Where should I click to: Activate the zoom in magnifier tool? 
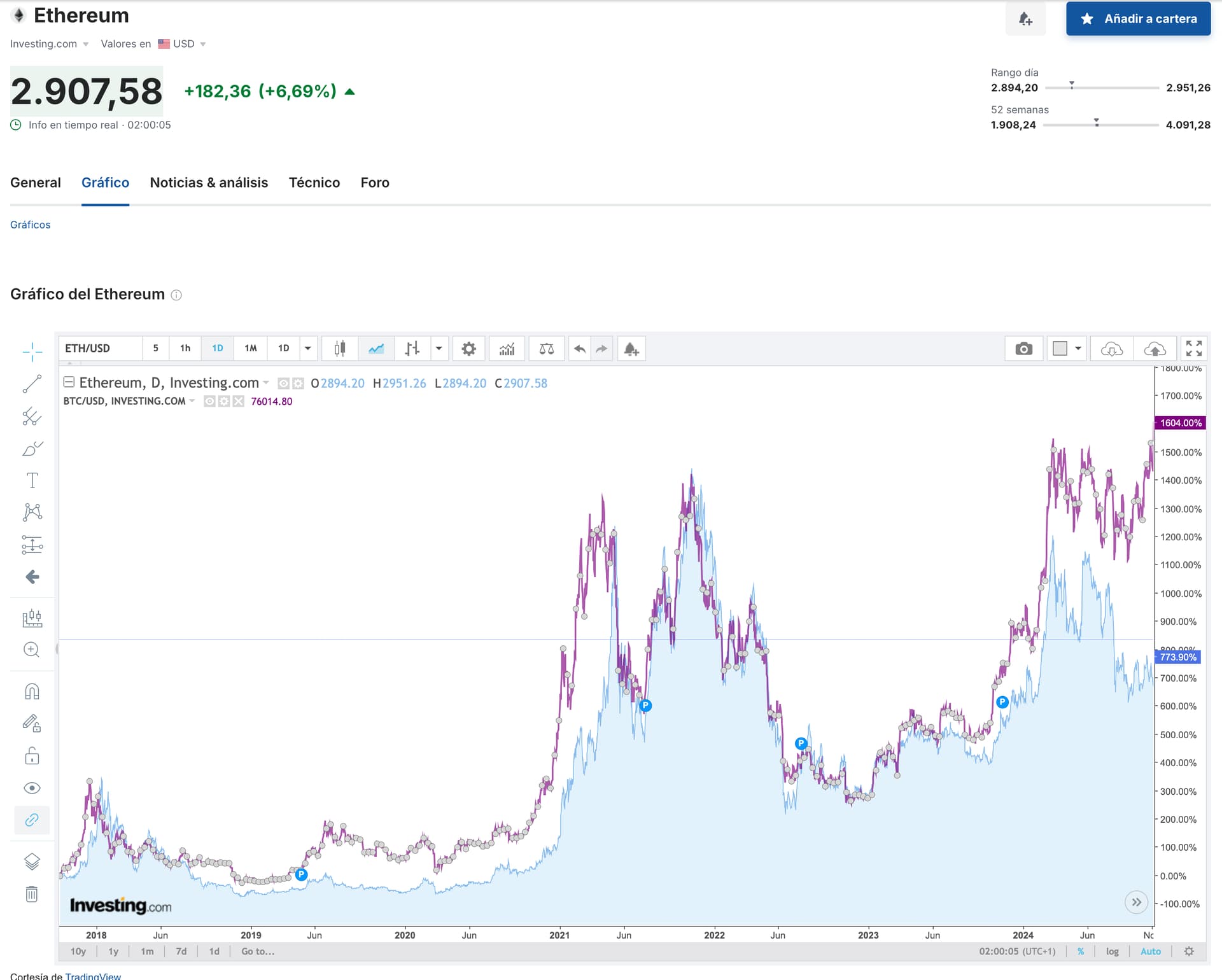pyautogui.click(x=32, y=650)
